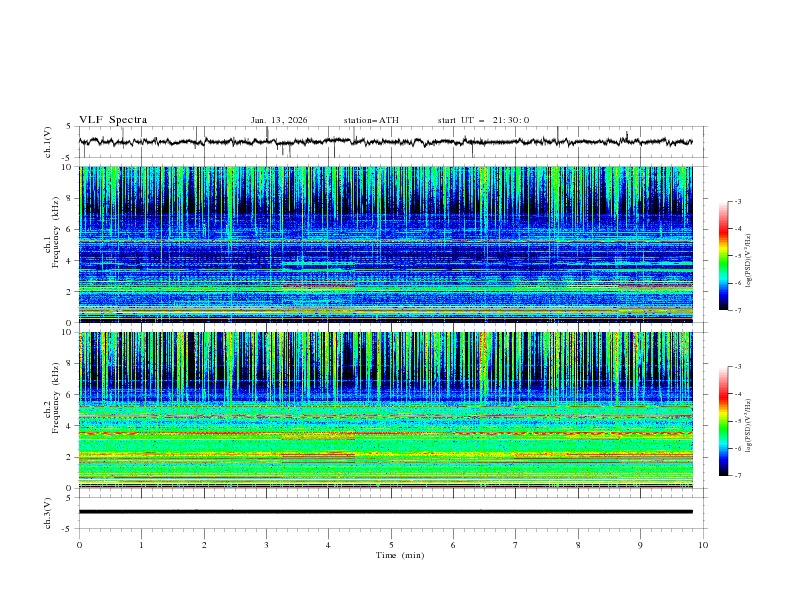Click the date label Jan. 13, 2026
The width and height of the screenshot is (792, 612).
point(279,120)
